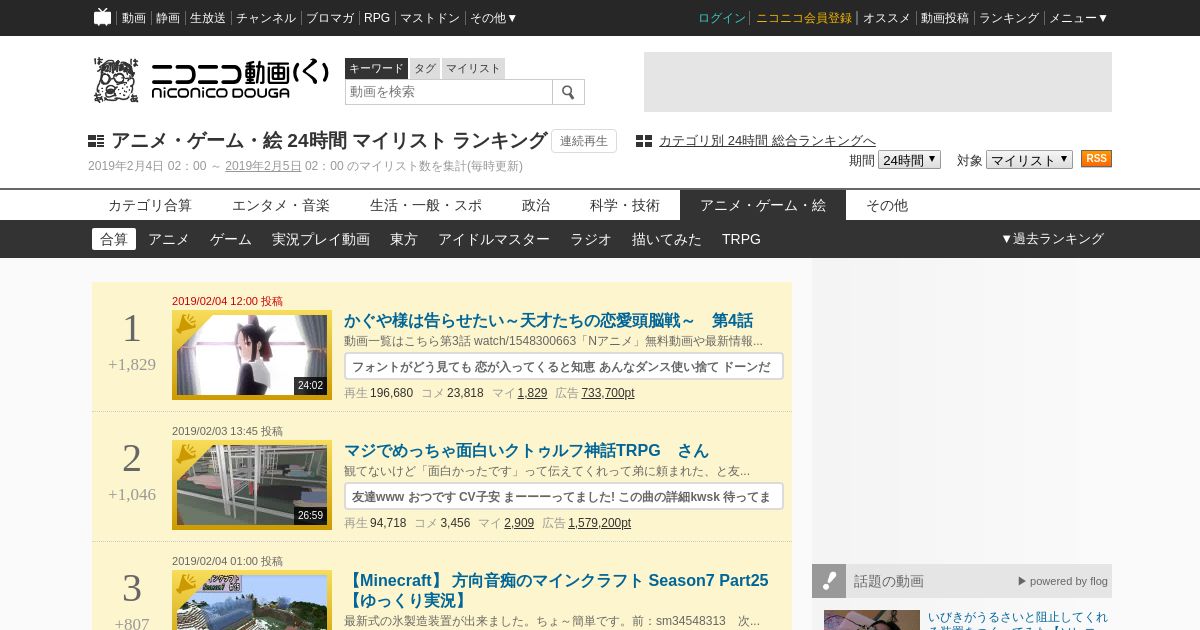The height and width of the screenshot is (630, 1200).
Task: Click the 話題の動画 pen icon
Action: pos(829,581)
